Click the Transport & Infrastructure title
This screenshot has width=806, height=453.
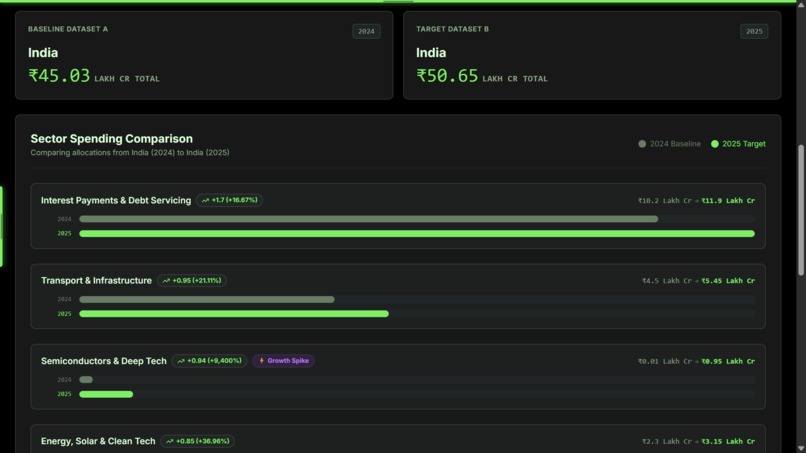(97, 281)
